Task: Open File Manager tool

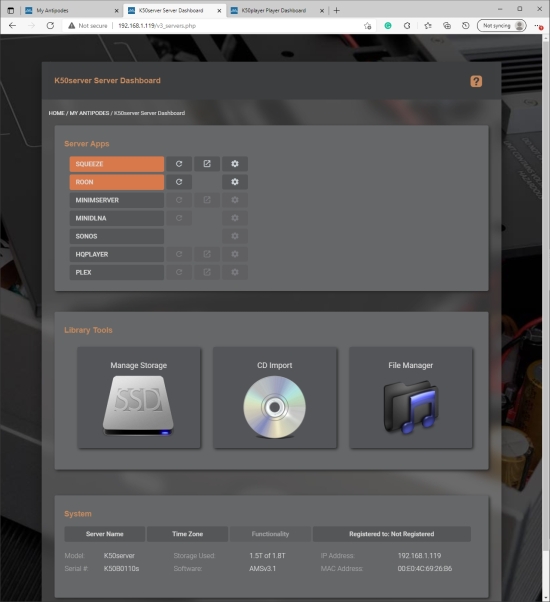Action: pyautogui.click(x=411, y=398)
